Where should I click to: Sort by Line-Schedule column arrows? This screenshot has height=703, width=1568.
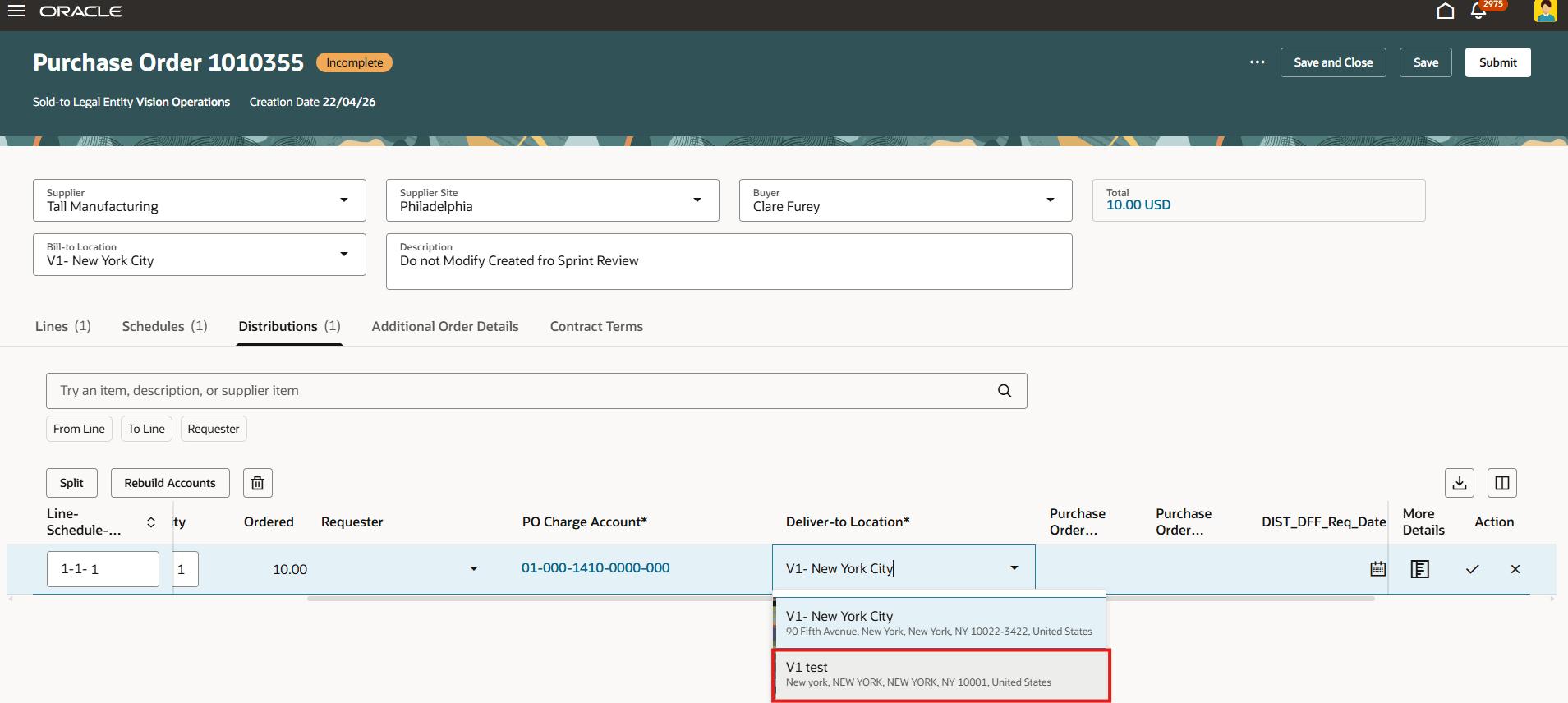click(x=151, y=522)
